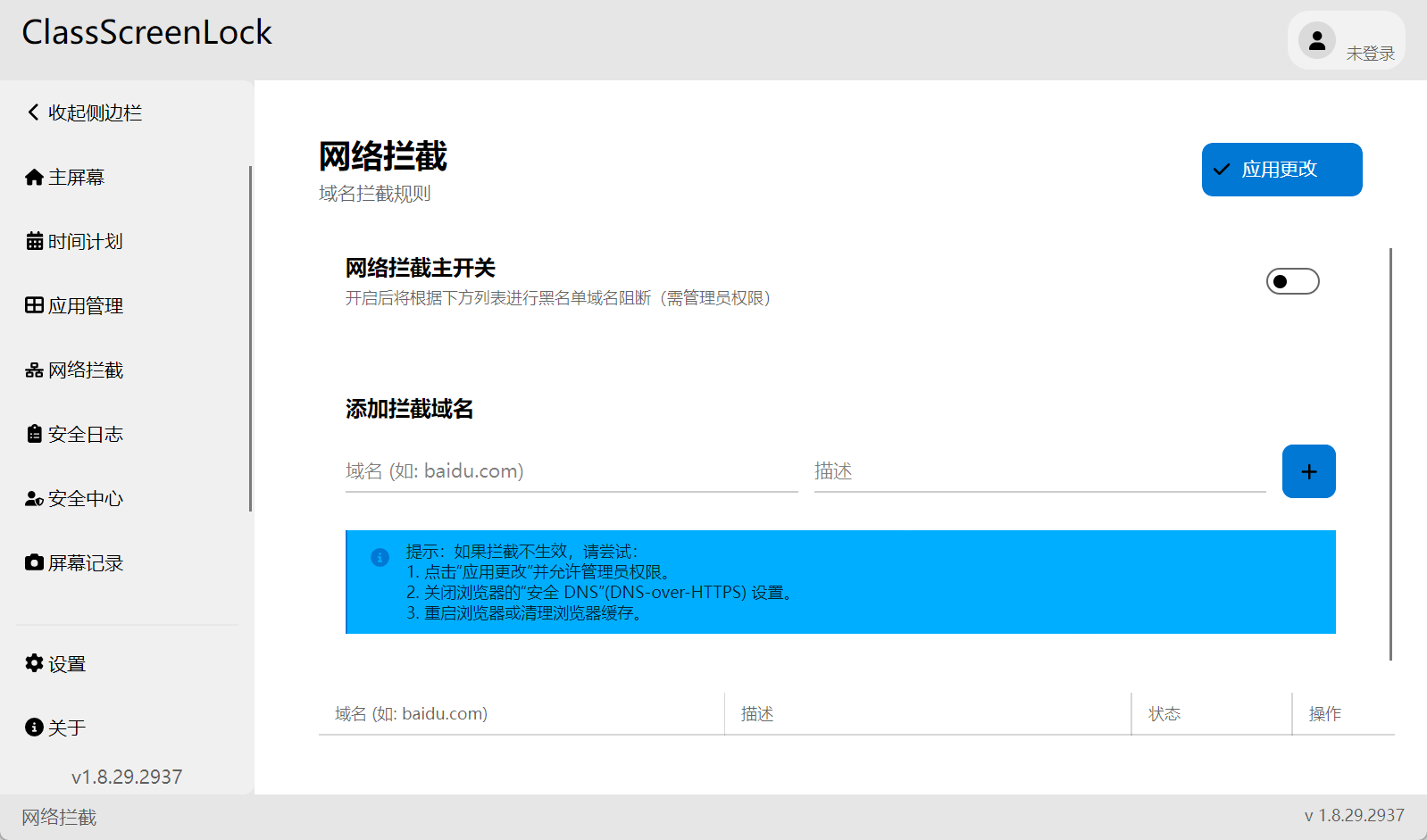The width and height of the screenshot is (1427, 840).
Task: Open the 主屏幕 menu label
Action: click(77, 178)
